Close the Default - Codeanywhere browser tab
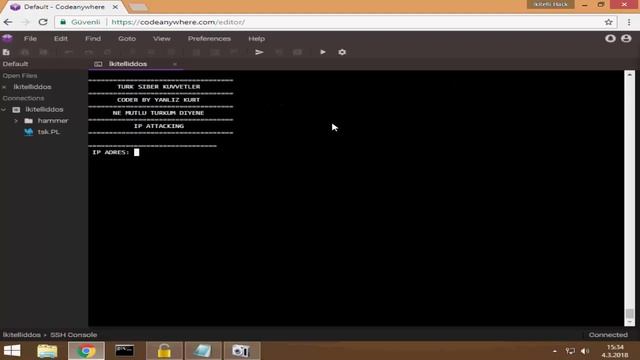 pyautogui.click(x=115, y=7)
